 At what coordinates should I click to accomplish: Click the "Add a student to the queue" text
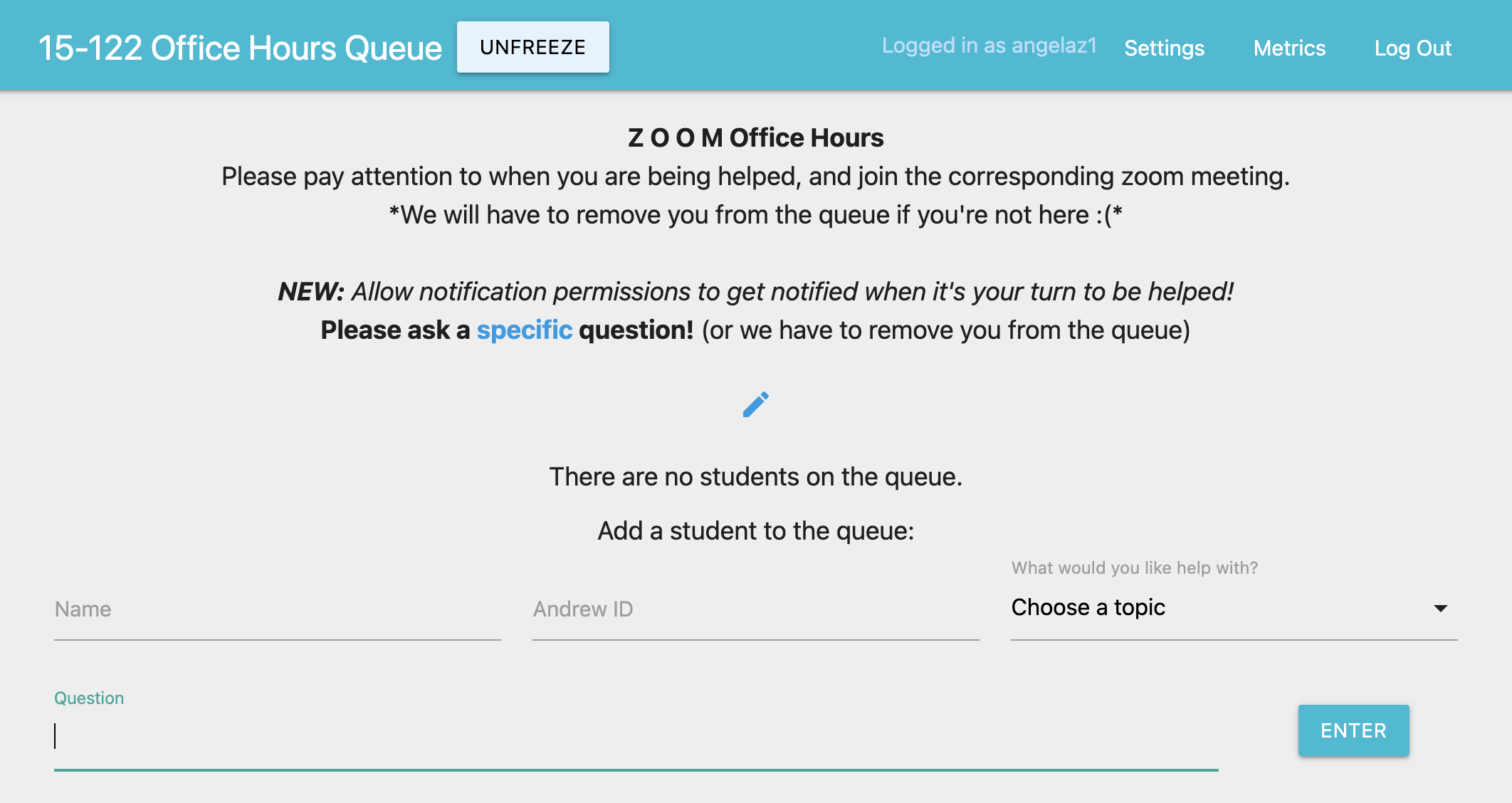pos(755,531)
